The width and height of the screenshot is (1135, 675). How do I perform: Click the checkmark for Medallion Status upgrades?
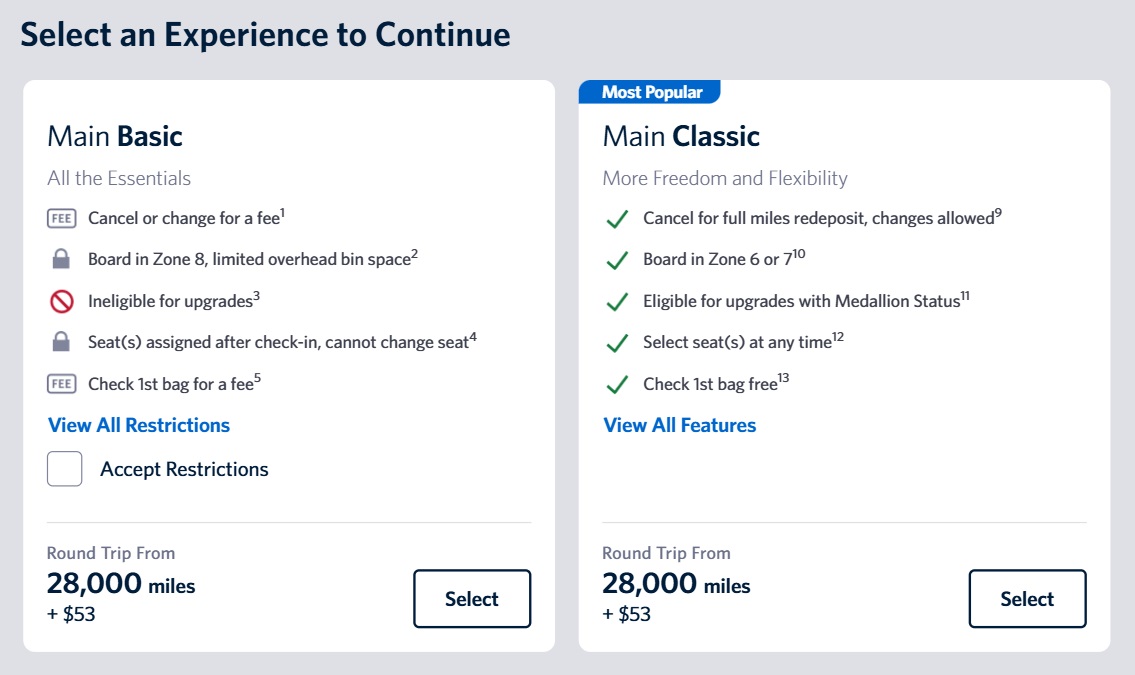tap(617, 301)
